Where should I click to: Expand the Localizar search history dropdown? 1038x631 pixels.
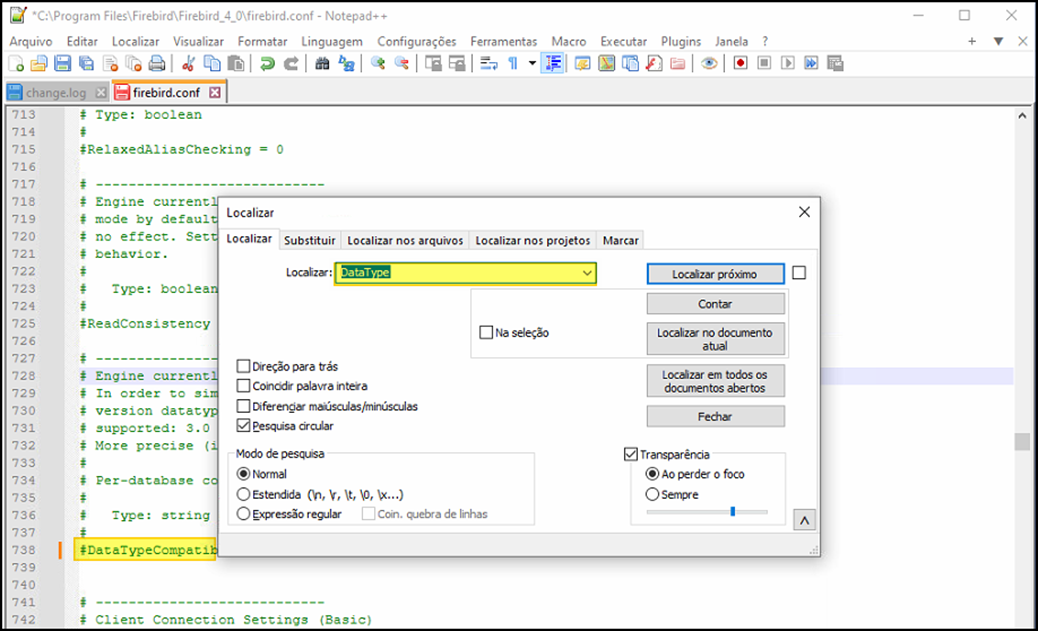pos(587,273)
